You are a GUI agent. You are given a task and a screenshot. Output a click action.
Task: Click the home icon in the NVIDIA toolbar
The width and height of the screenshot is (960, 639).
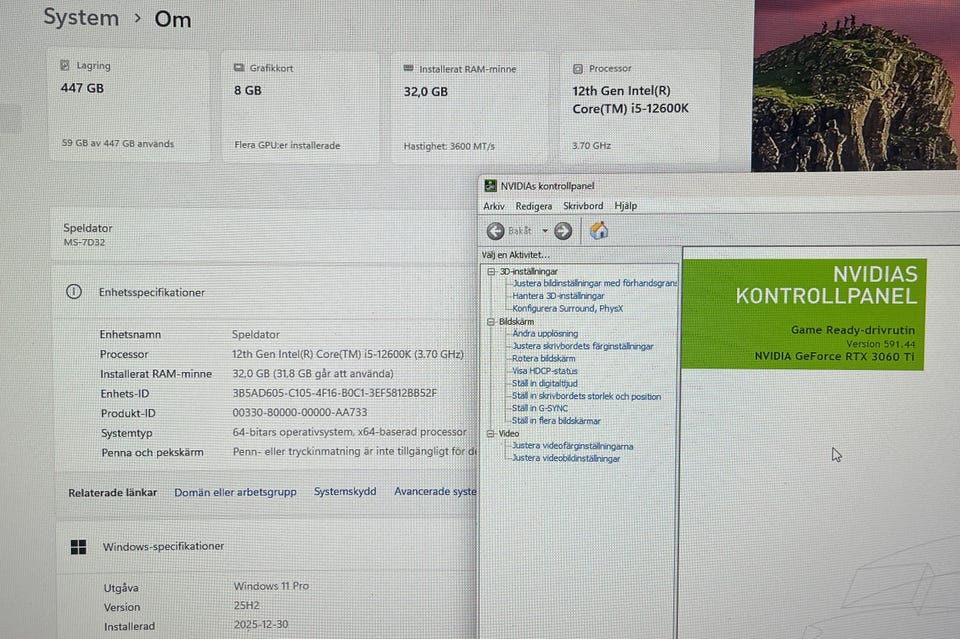point(599,230)
